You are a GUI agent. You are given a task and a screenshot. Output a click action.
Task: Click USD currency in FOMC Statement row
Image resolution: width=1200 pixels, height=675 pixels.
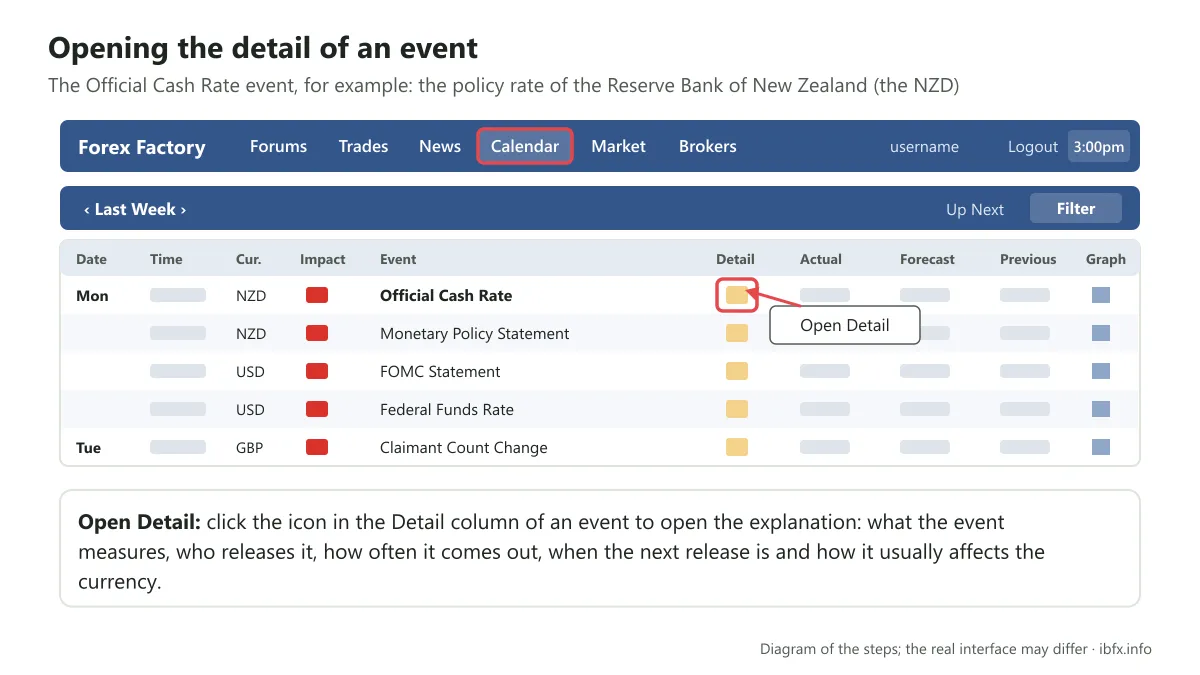[250, 371]
